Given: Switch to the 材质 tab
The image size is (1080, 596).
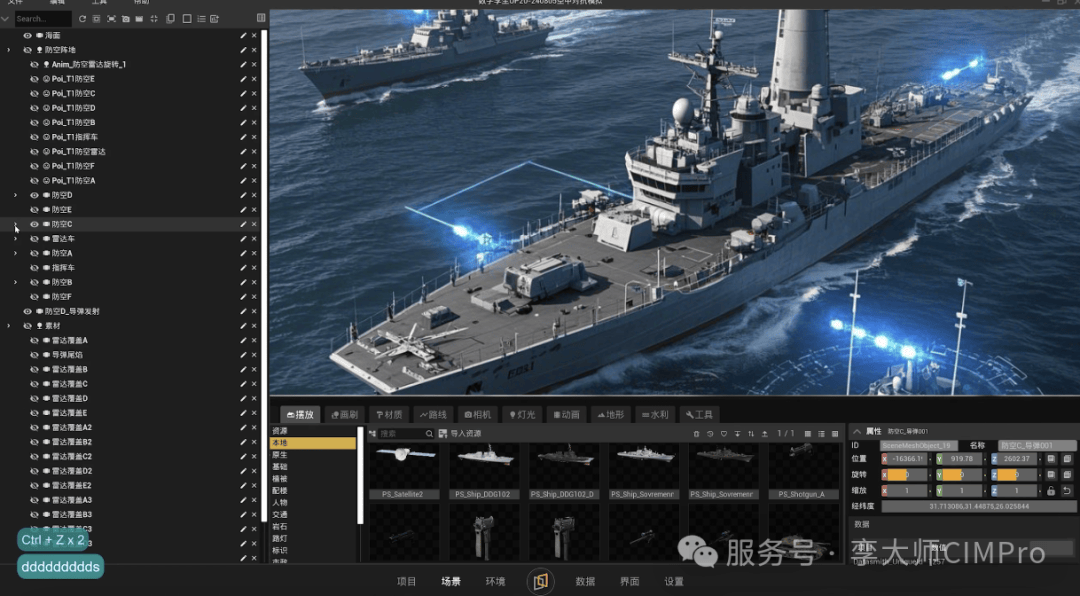Looking at the screenshot, I should pyautogui.click(x=387, y=414).
